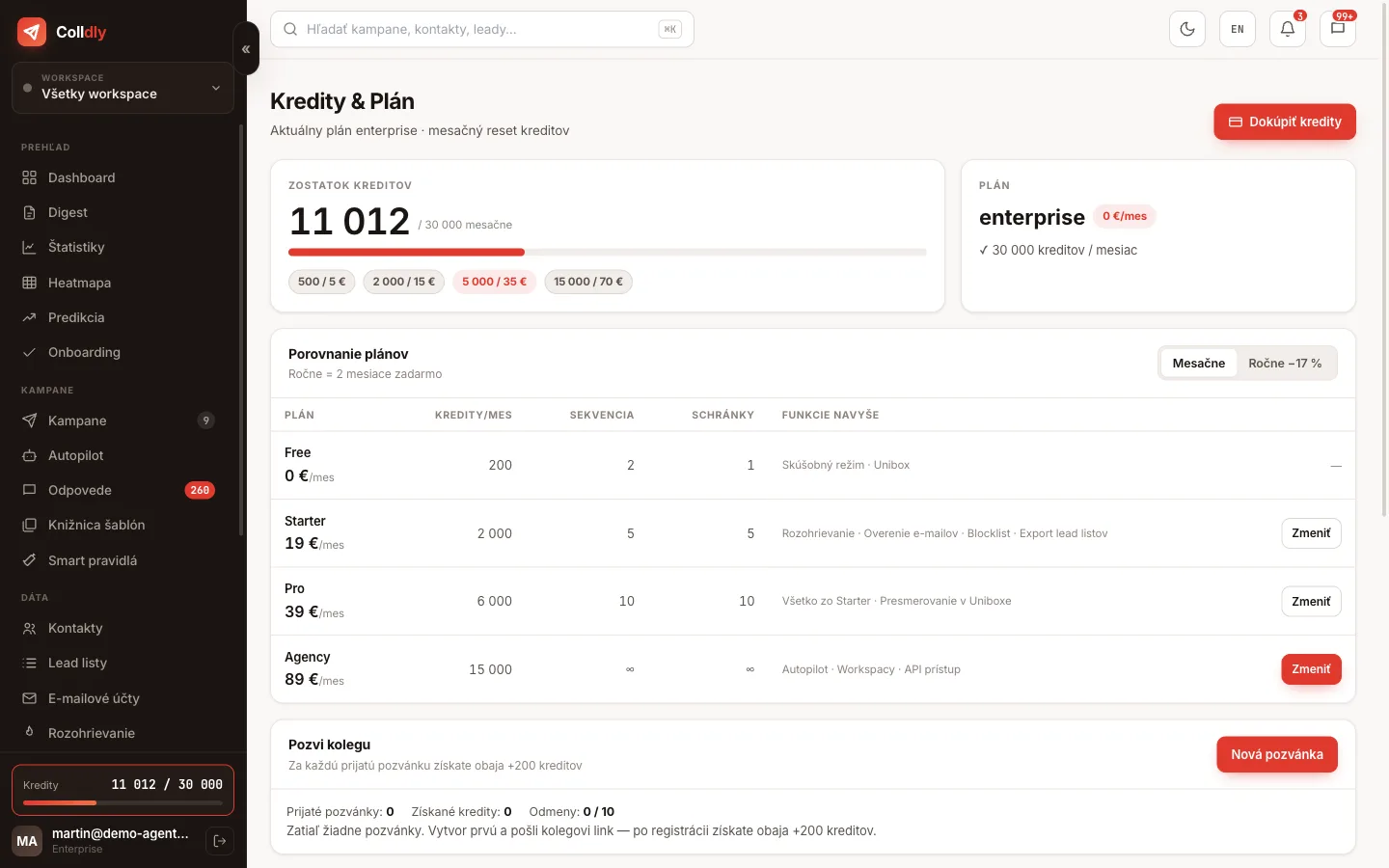Click the logout icon beside user
1389x868 pixels.
click(x=220, y=841)
